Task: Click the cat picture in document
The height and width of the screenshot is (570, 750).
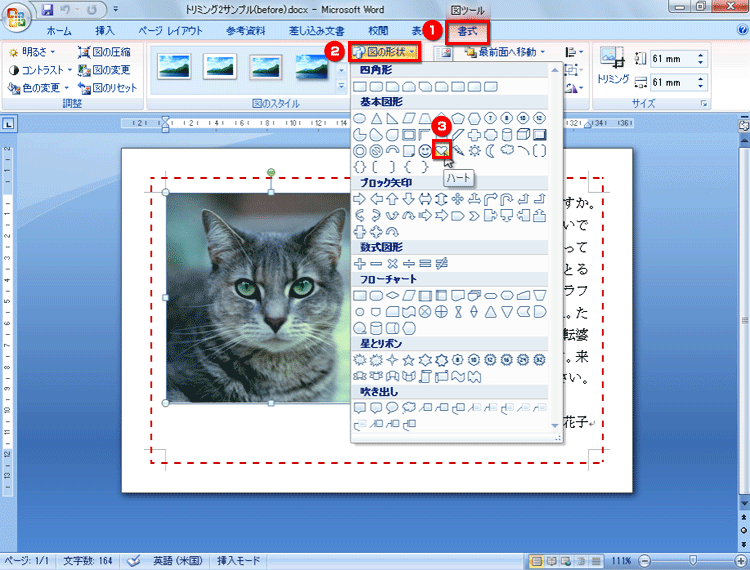Action: (x=259, y=297)
